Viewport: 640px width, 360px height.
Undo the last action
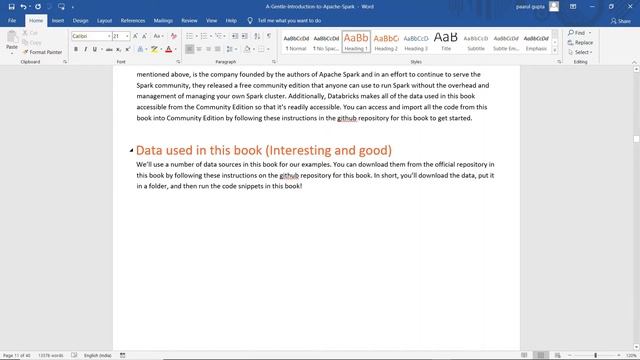(x=23, y=7)
